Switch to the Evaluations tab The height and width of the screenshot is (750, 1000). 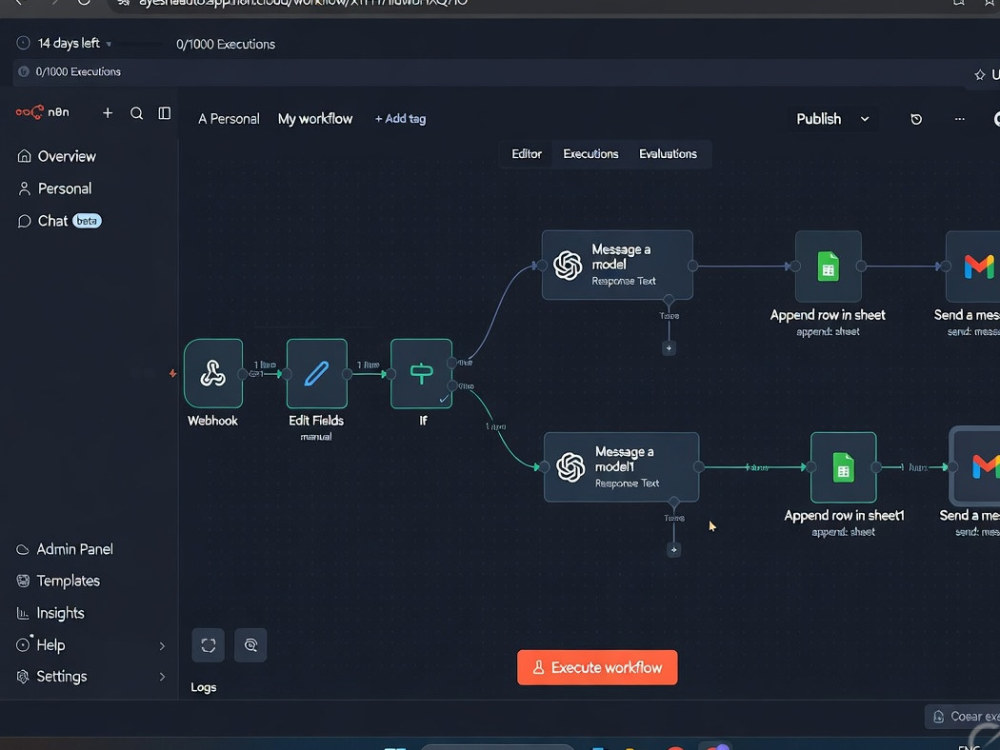point(668,154)
